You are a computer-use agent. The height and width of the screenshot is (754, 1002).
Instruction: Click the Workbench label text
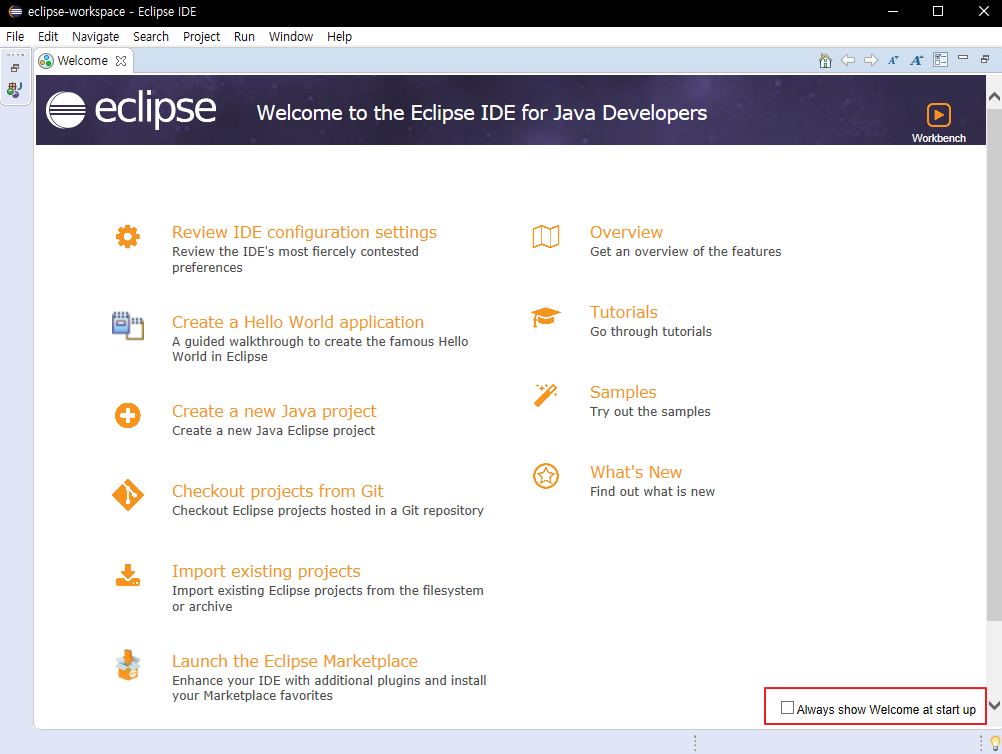(x=938, y=138)
